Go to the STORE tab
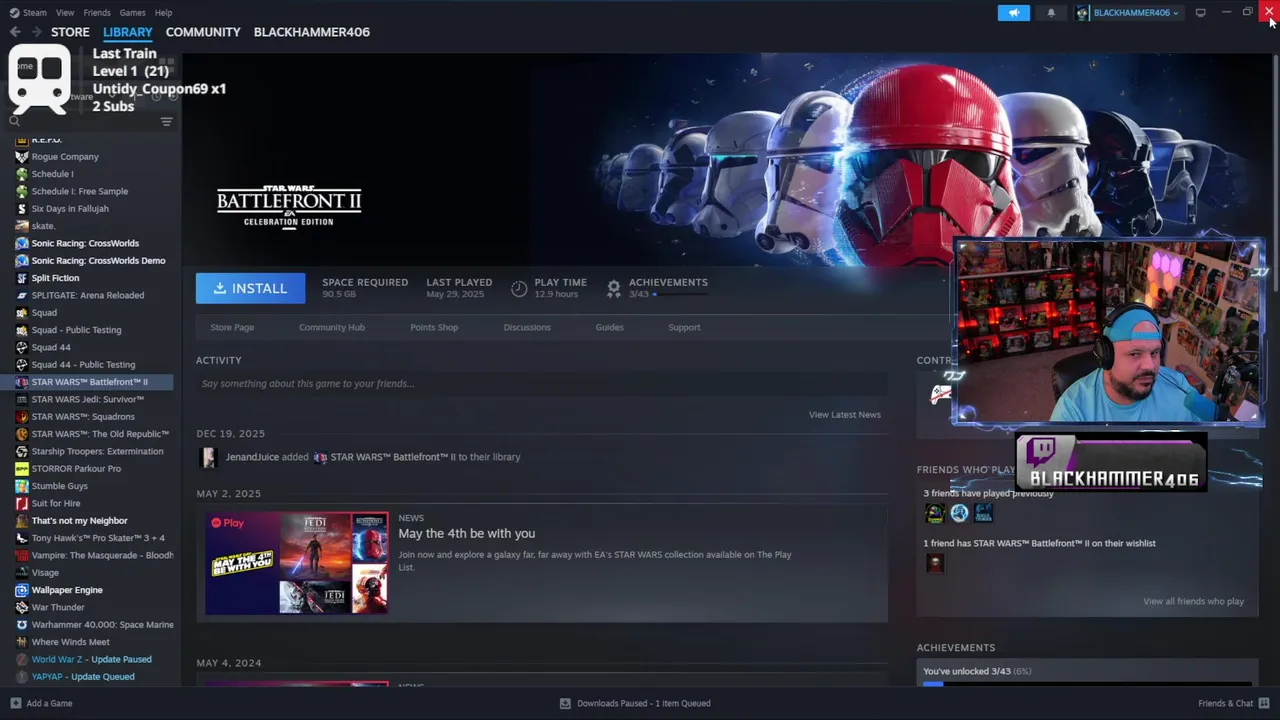The image size is (1280, 720). pyautogui.click(x=70, y=32)
